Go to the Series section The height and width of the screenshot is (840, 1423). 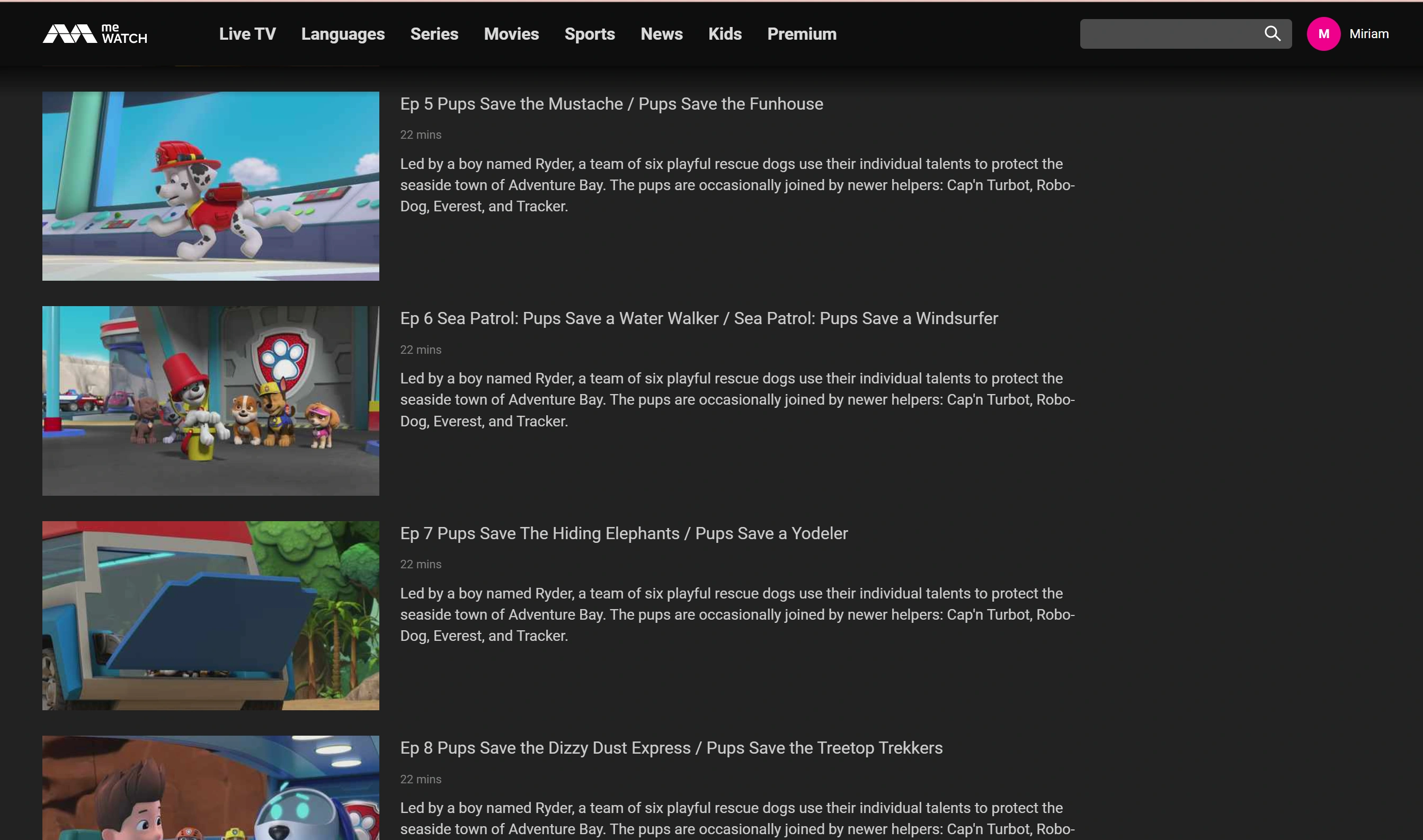434,34
